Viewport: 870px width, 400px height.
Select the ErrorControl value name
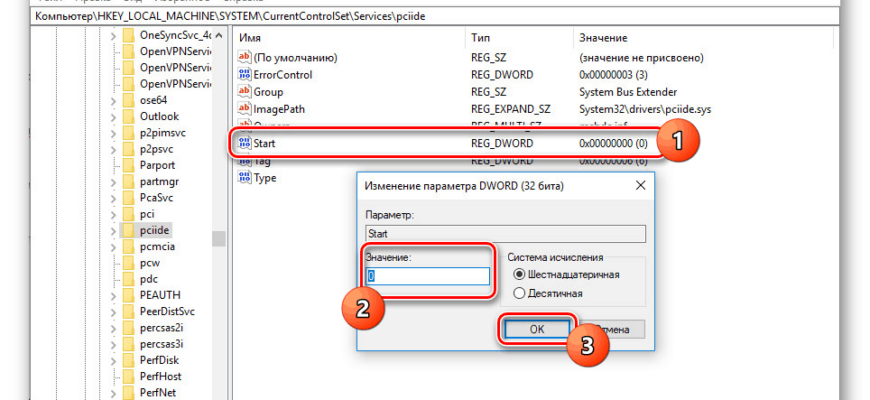point(283,74)
